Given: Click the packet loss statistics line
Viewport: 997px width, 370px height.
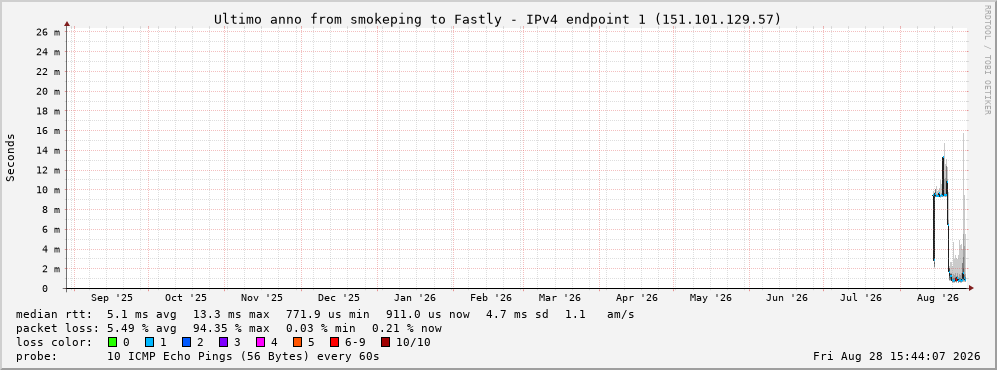Looking at the screenshot, I should 229,328.
